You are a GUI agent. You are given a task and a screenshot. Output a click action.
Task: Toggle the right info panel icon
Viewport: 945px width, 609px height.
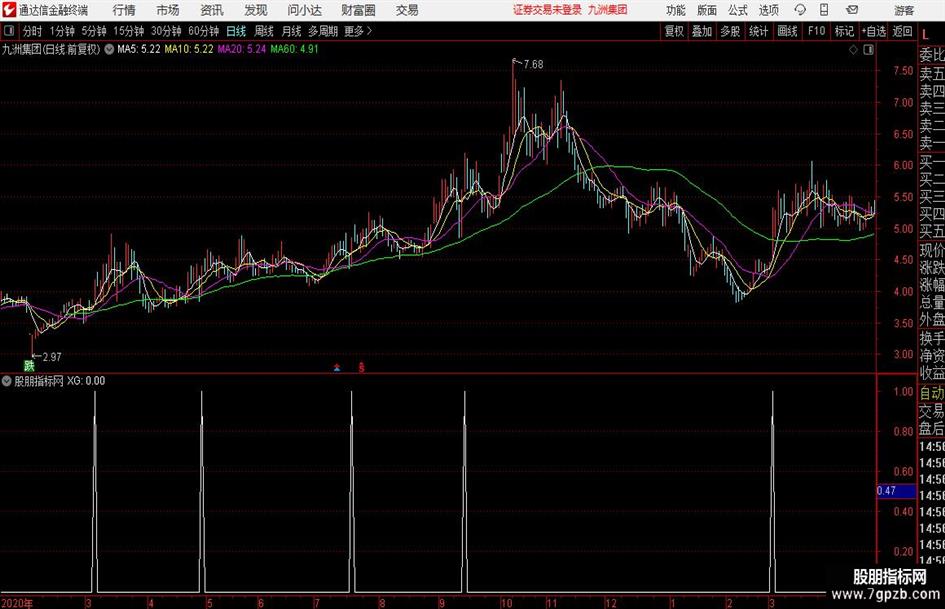[x=868, y=50]
